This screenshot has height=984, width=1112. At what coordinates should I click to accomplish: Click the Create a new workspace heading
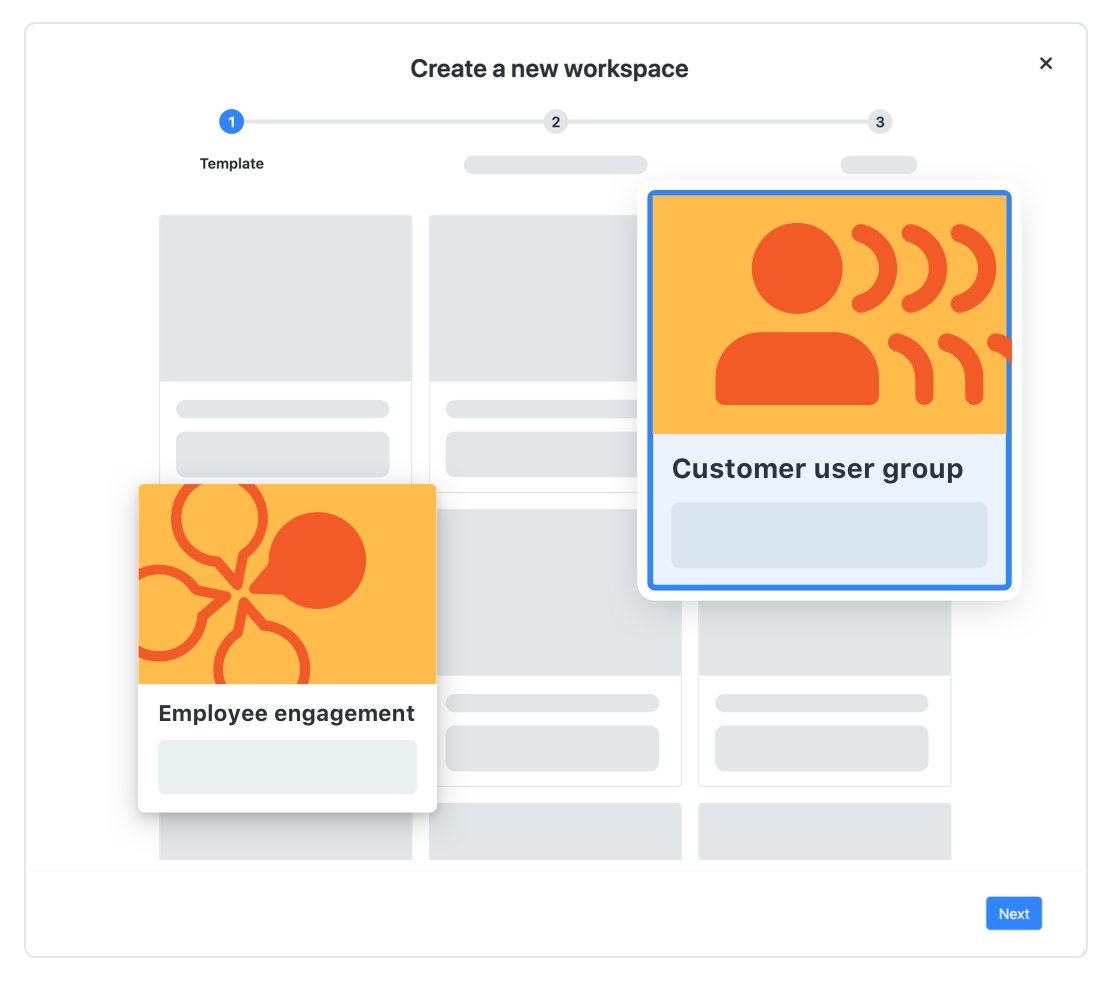click(550, 69)
